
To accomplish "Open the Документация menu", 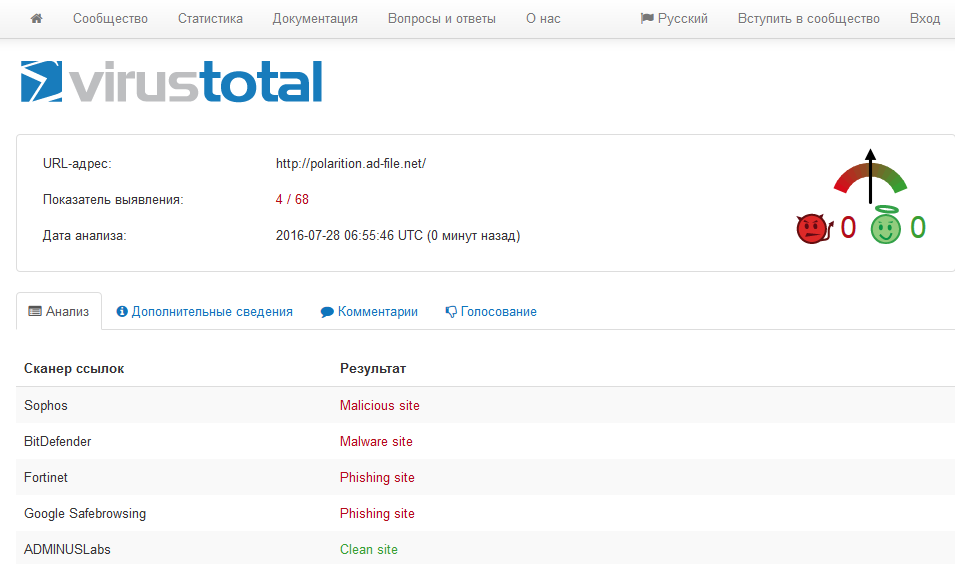I will [x=315, y=19].
